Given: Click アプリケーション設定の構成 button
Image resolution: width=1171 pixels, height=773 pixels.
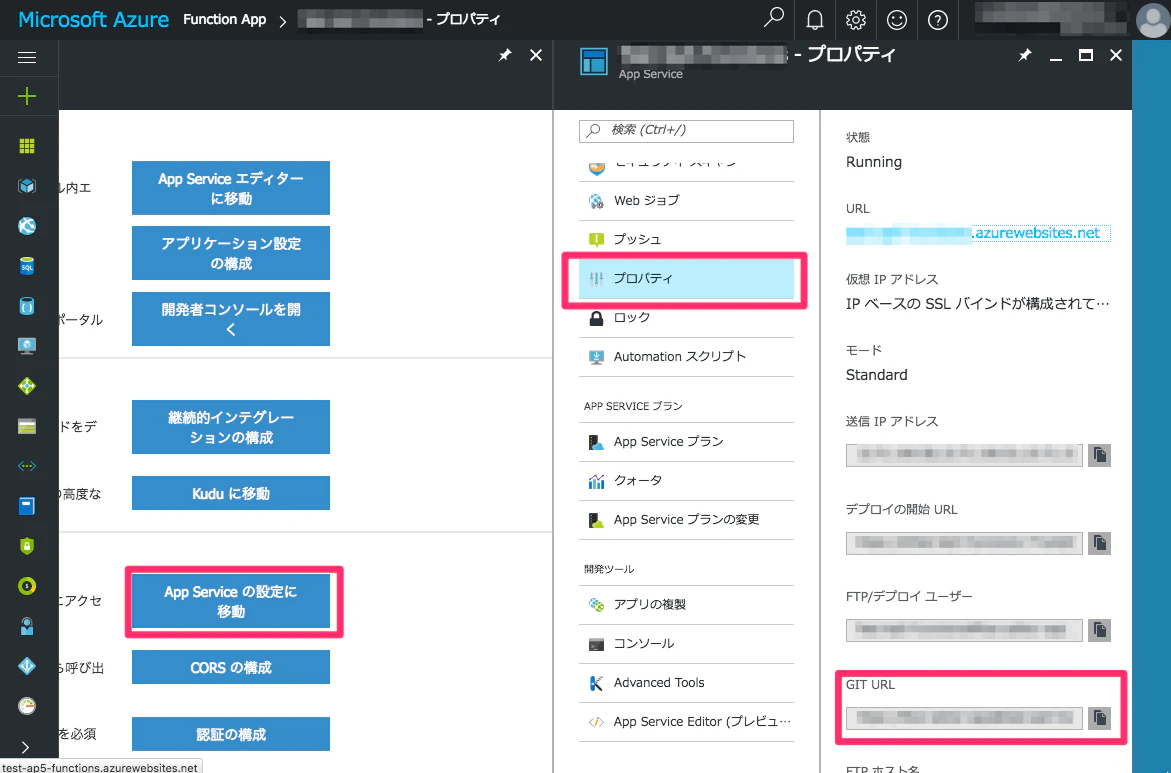Looking at the screenshot, I should tap(231, 253).
